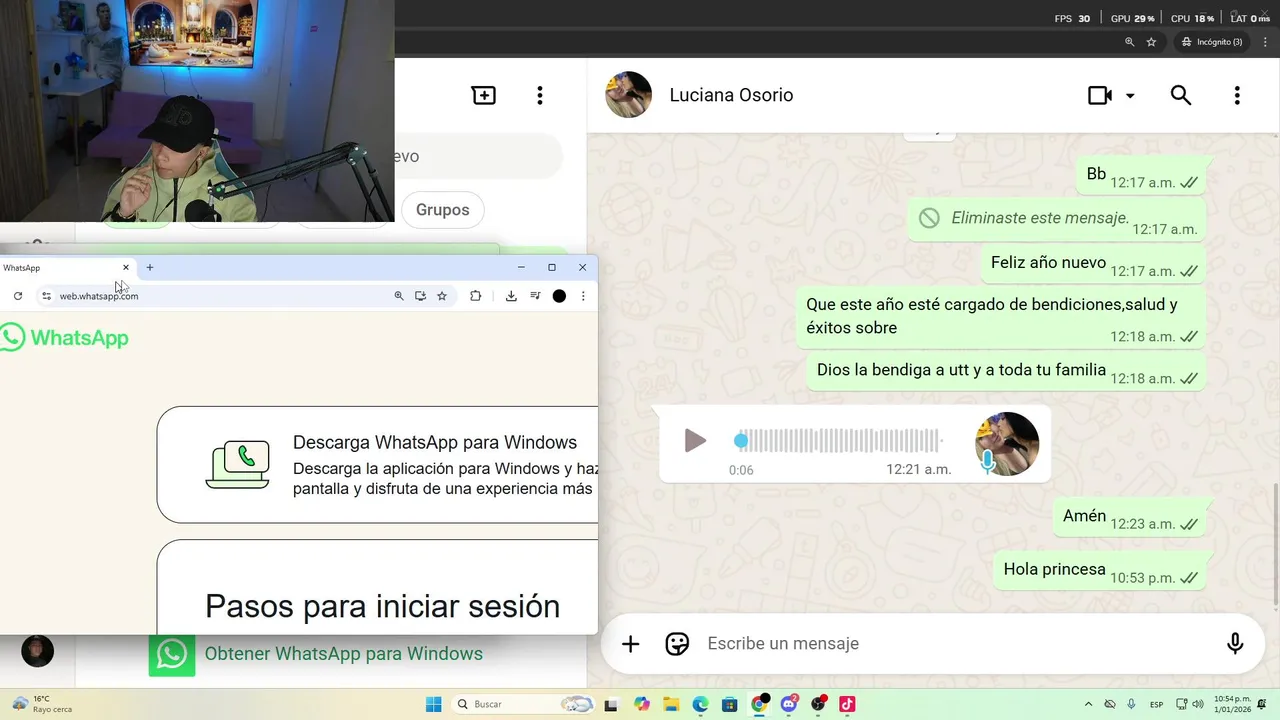Reload the web.whatsapp.com page in the small window

[18, 296]
